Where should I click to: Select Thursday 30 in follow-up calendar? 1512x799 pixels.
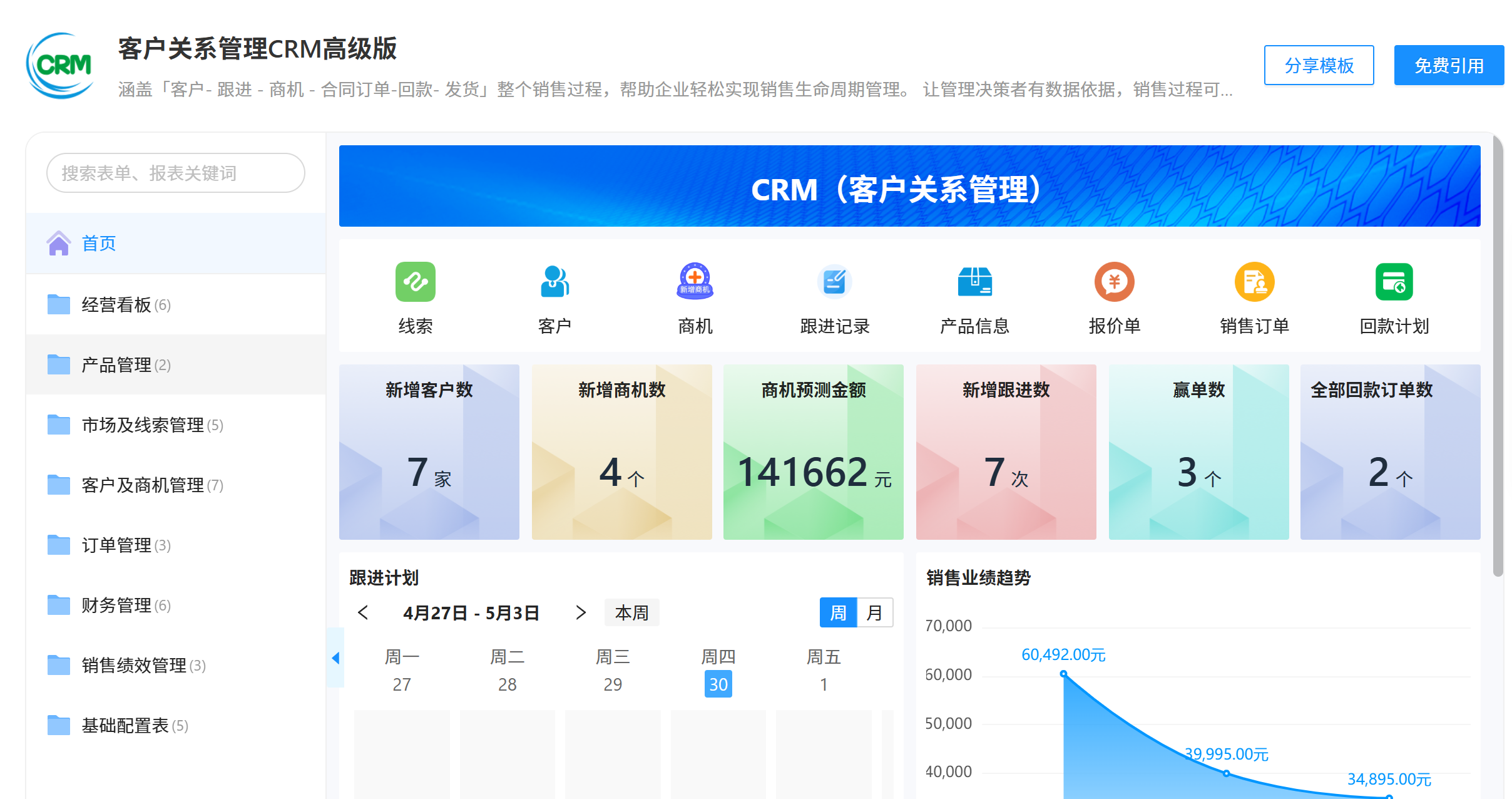[x=718, y=684]
